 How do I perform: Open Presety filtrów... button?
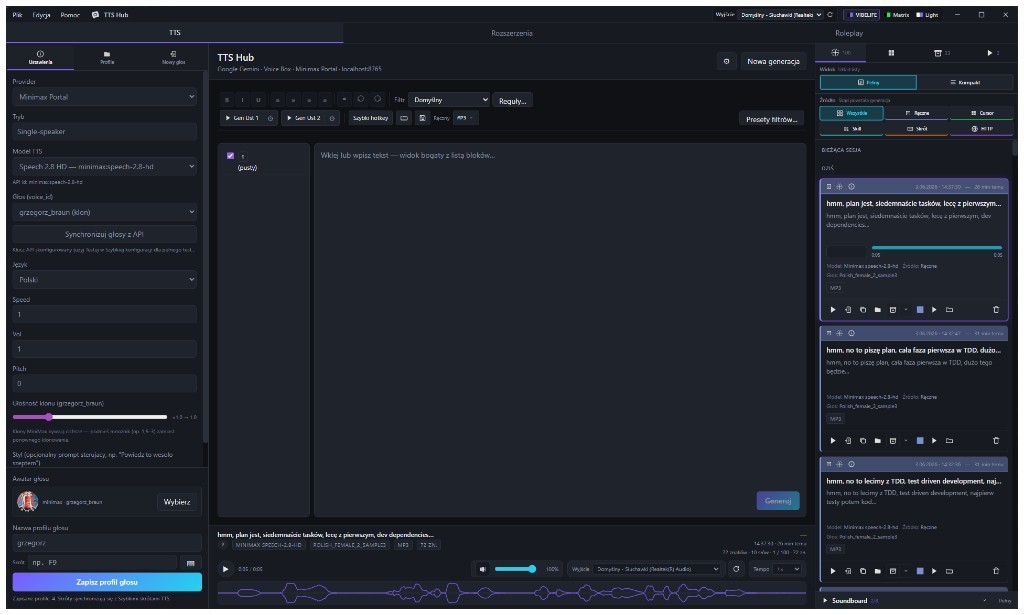771,119
